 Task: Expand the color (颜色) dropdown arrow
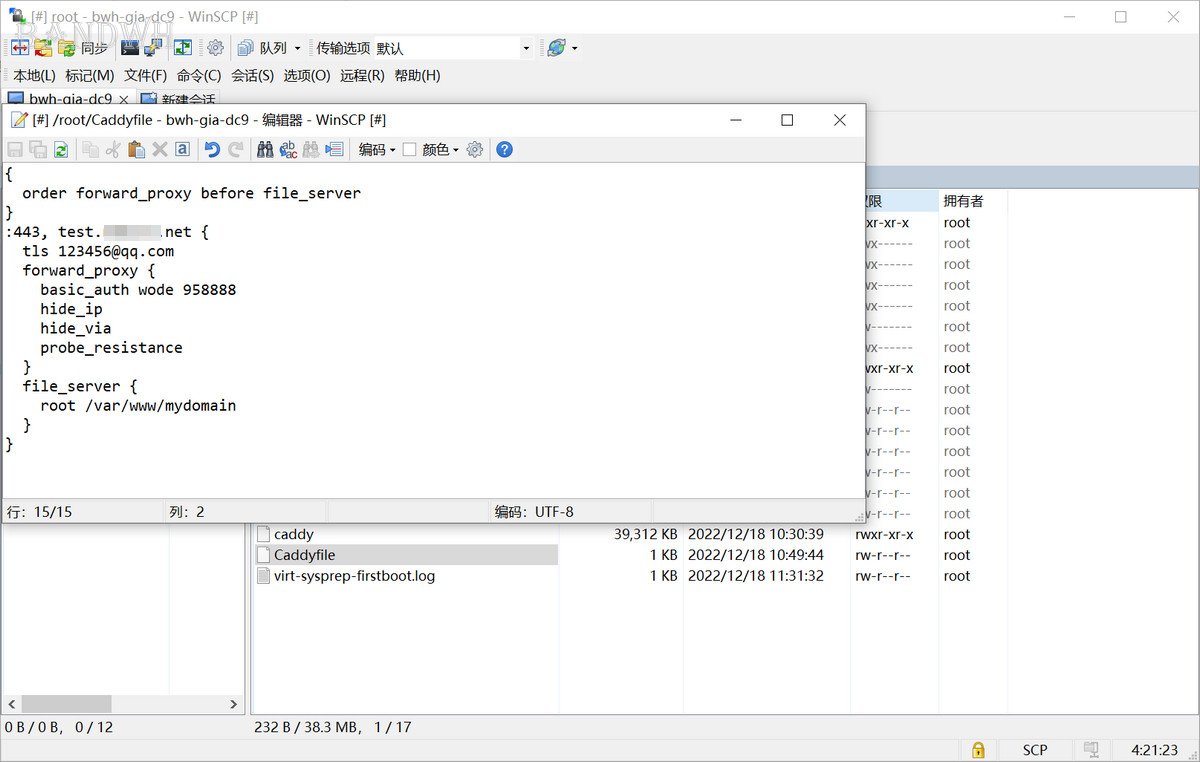click(456, 149)
